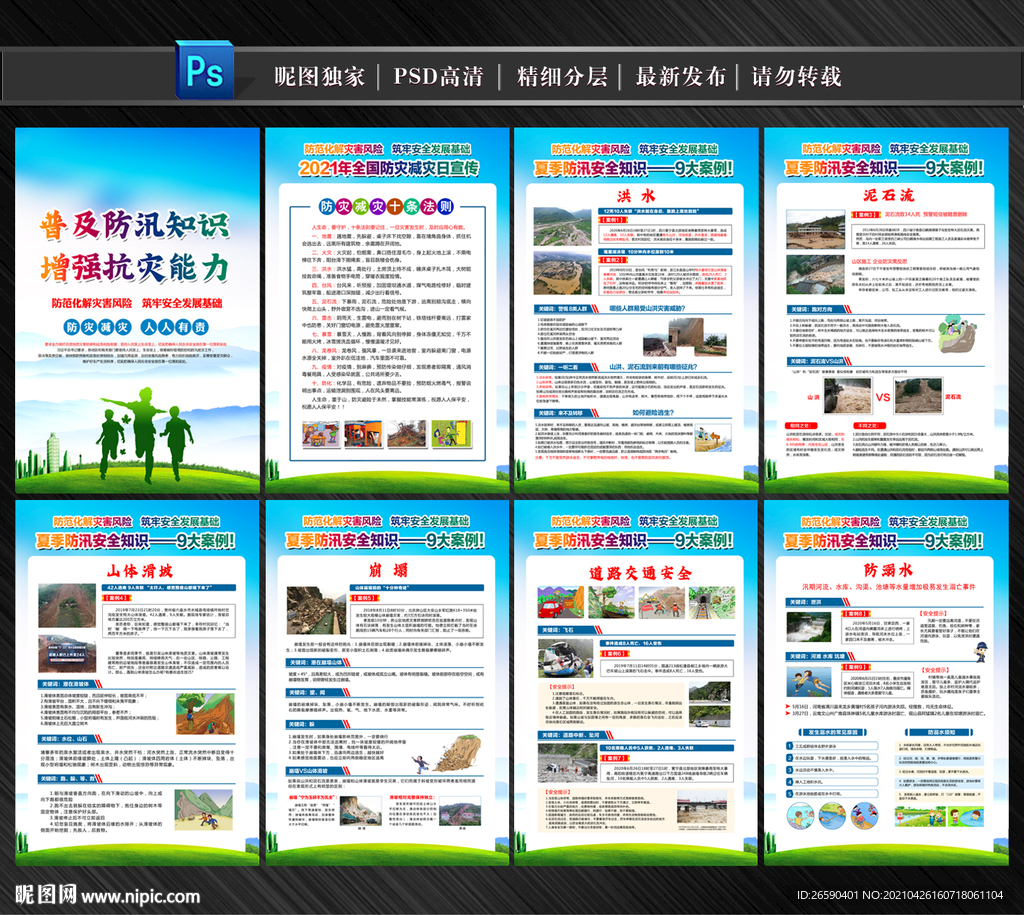The image size is (1024, 915).
Task: Click the red '洪水' poster title
Action: click(637, 196)
